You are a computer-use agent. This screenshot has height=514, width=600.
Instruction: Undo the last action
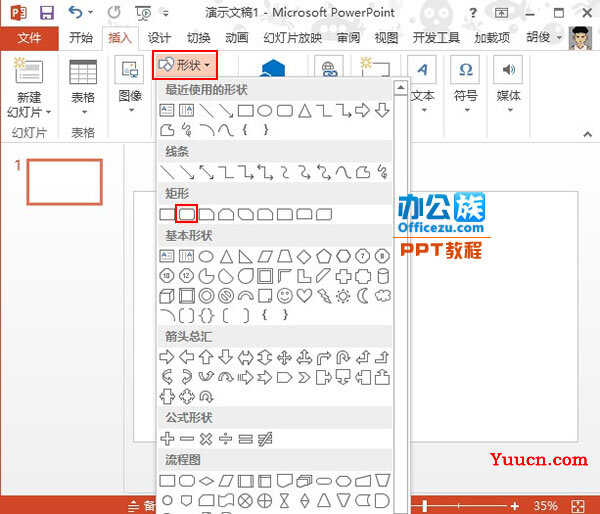click(x=75, y=13)
